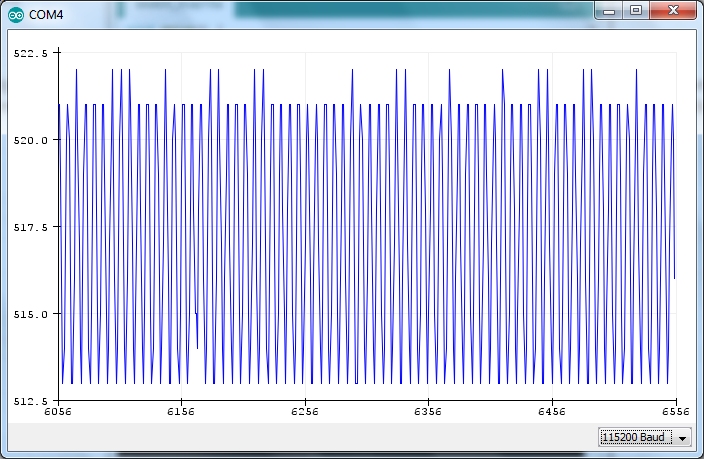Click the 522.5 y-axis label

(29, 52)
